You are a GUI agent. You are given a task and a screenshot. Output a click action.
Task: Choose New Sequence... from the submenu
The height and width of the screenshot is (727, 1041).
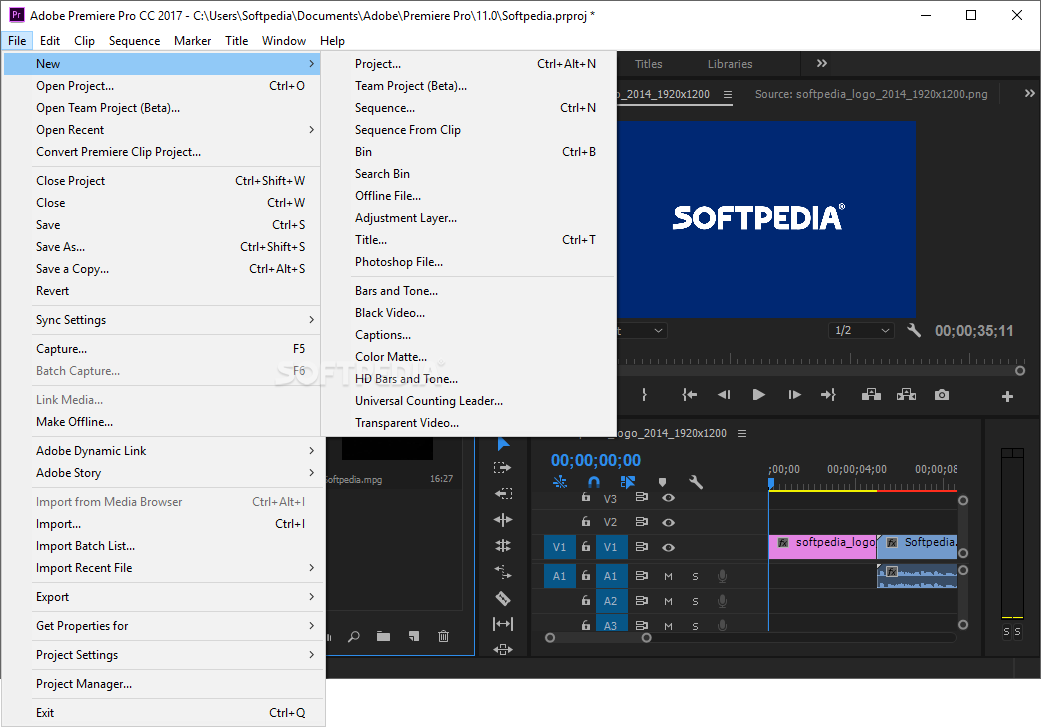point(469,108)
